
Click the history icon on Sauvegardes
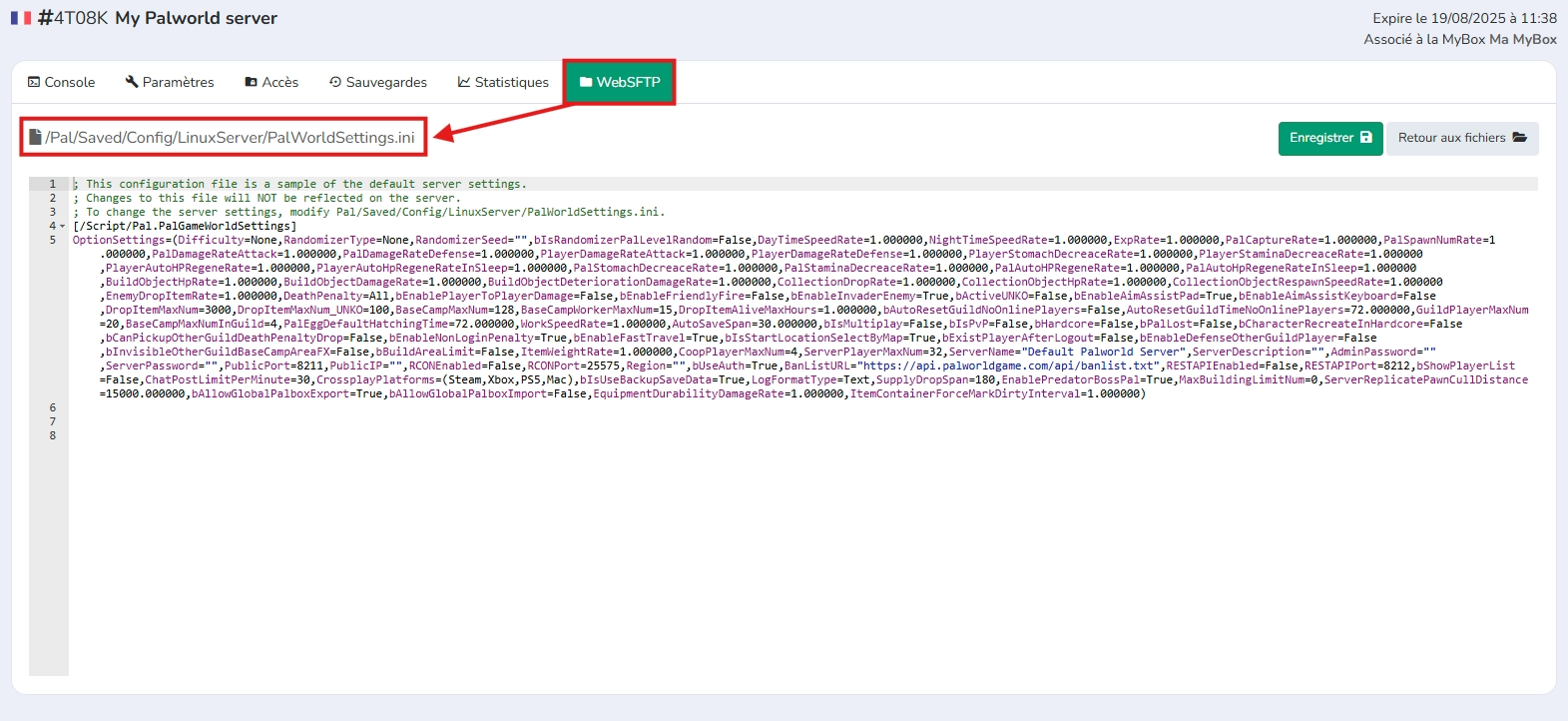click(x=335, y=82)
